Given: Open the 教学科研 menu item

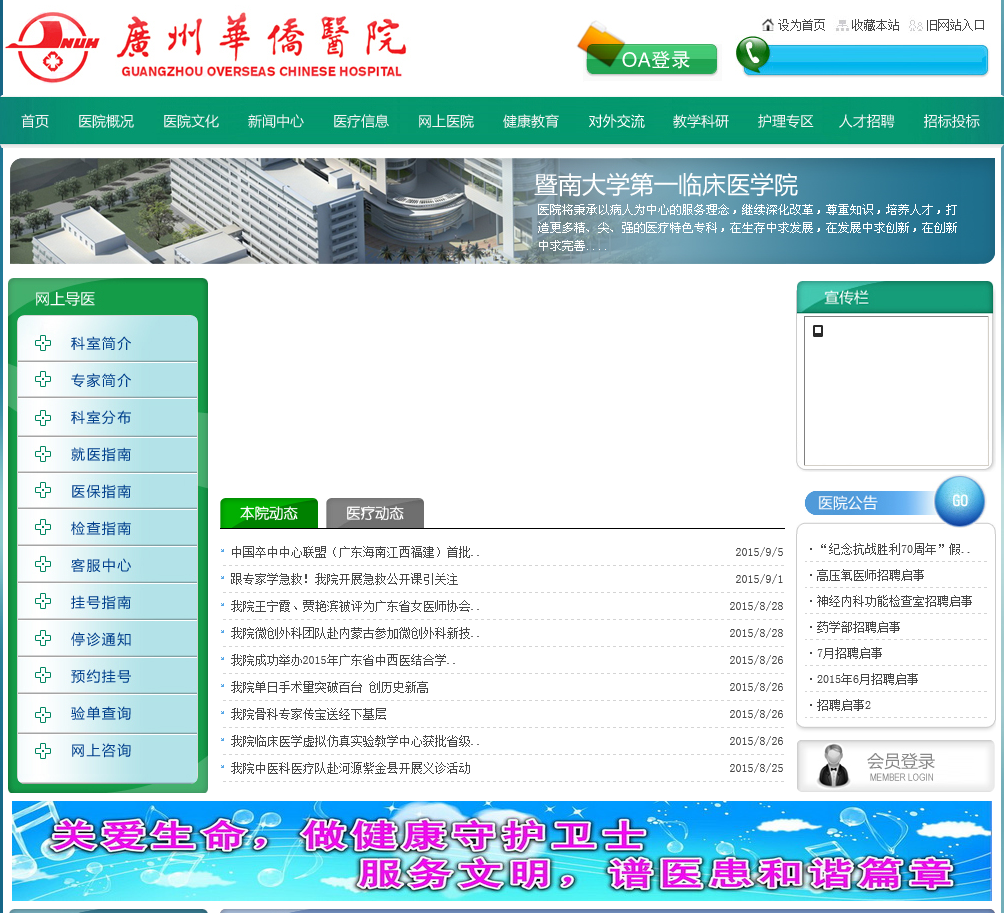Looking at the screenshot, I should click(701, 121).
